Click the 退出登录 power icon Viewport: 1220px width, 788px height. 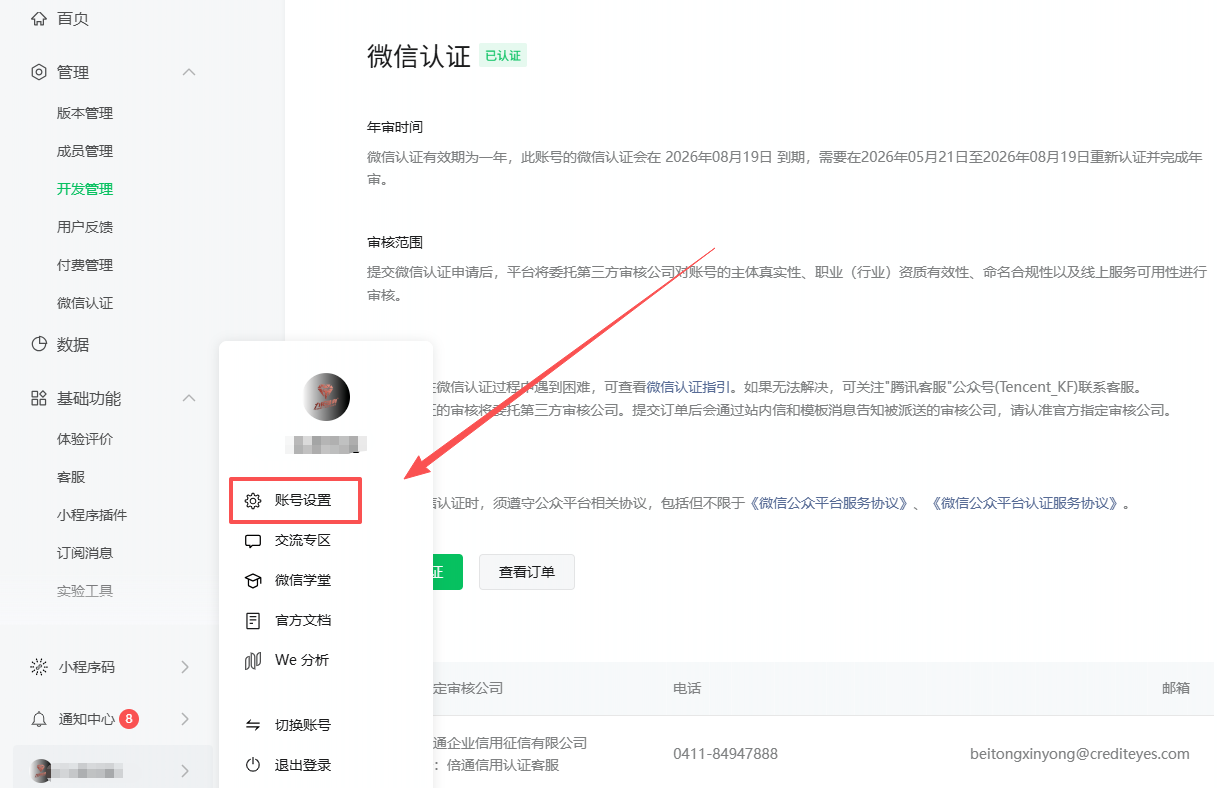pos(253,765)
